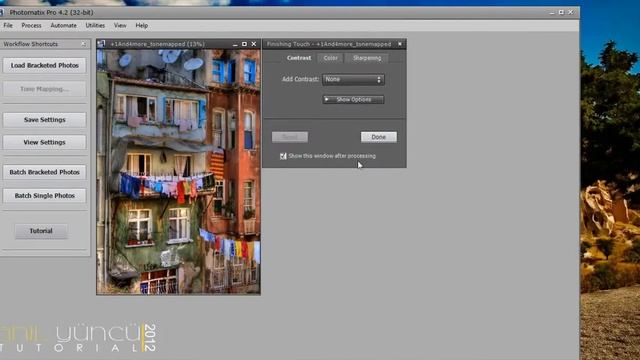Click Done in Finishing Touch
The height and width of the screenshot is (360, 640).
378,137
